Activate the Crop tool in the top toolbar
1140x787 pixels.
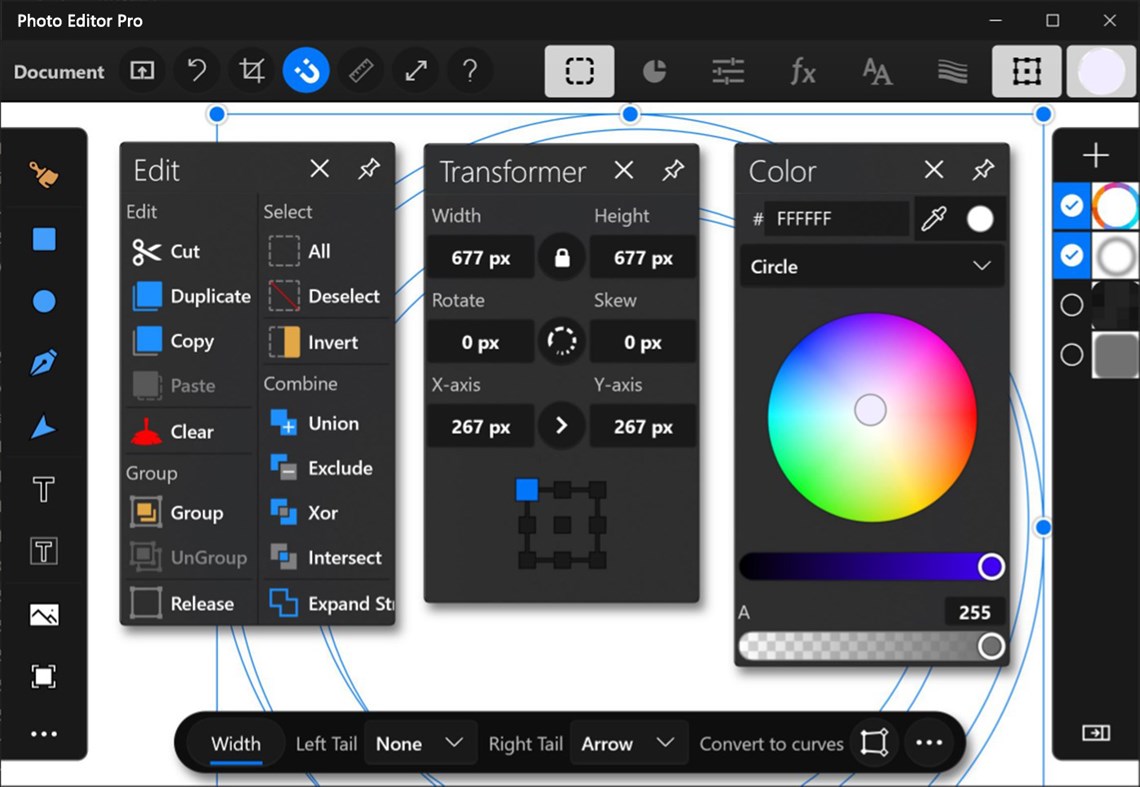[x=250, y=70]
